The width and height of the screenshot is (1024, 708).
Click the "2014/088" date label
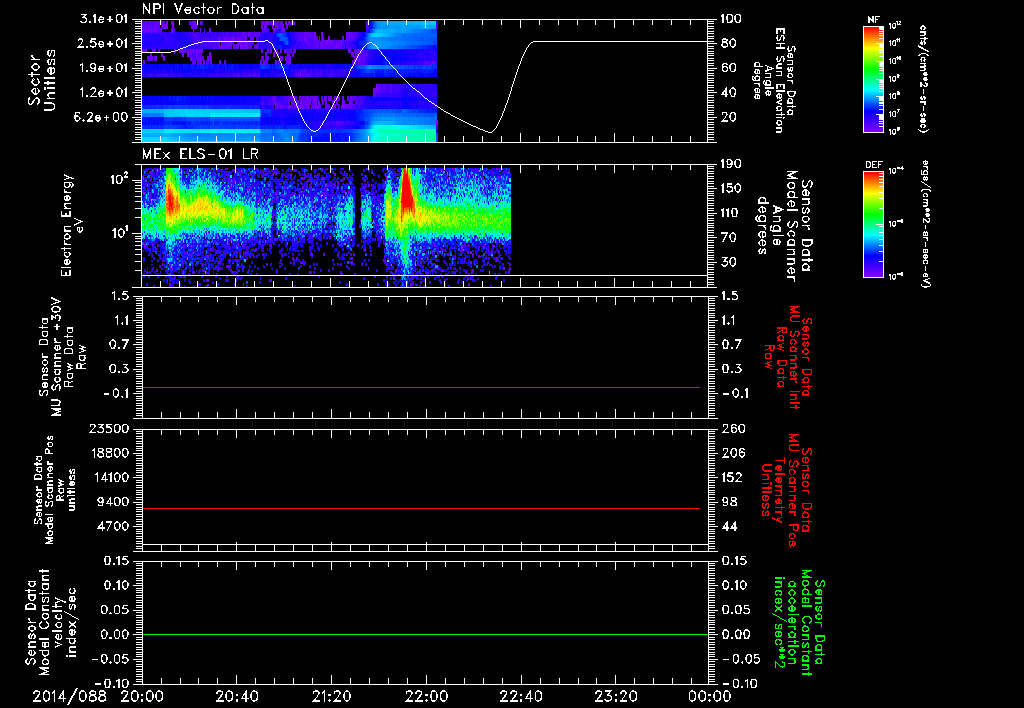pos(69,696)
